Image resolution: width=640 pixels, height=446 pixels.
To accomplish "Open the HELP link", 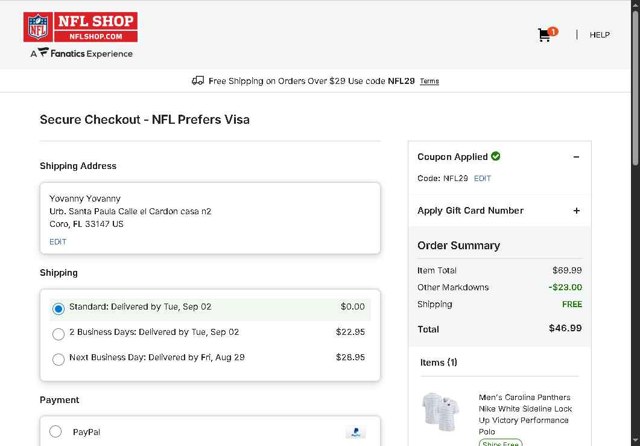I will tap(600, 35).
